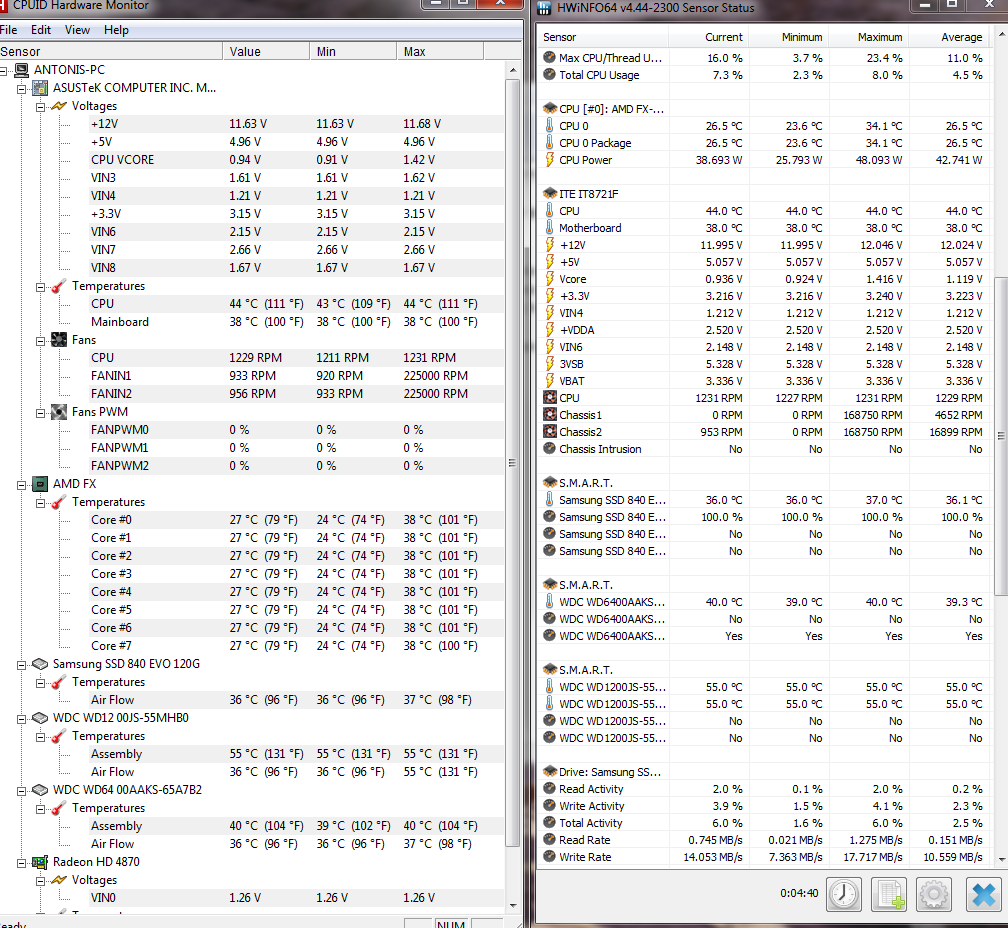Collapse the Radeon HD 4870 node
This screenshot has height=928, width=1008.
pos(22,862)
